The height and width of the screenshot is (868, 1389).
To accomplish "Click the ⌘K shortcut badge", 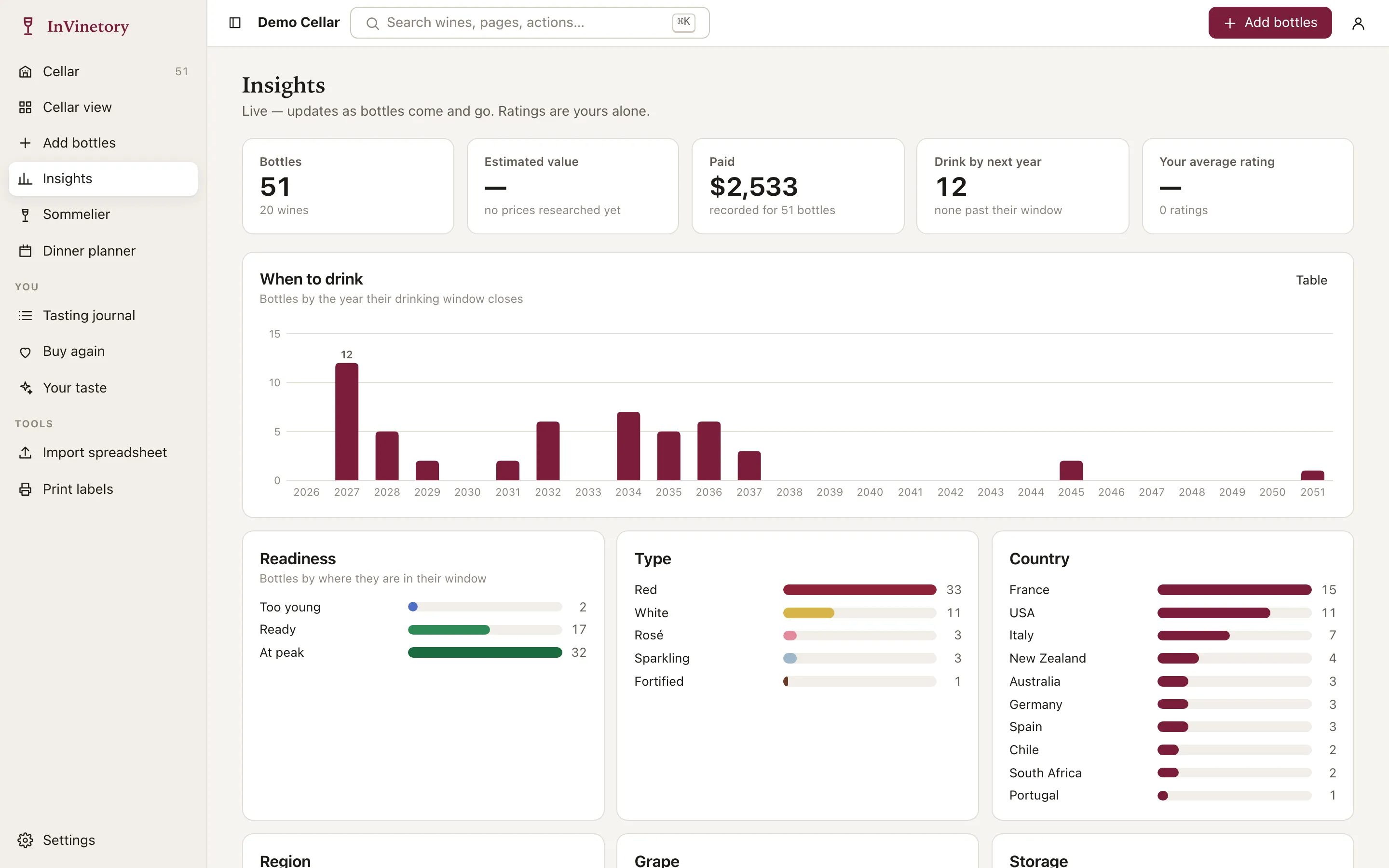I will pyautogui.click(x=683, y=22).
